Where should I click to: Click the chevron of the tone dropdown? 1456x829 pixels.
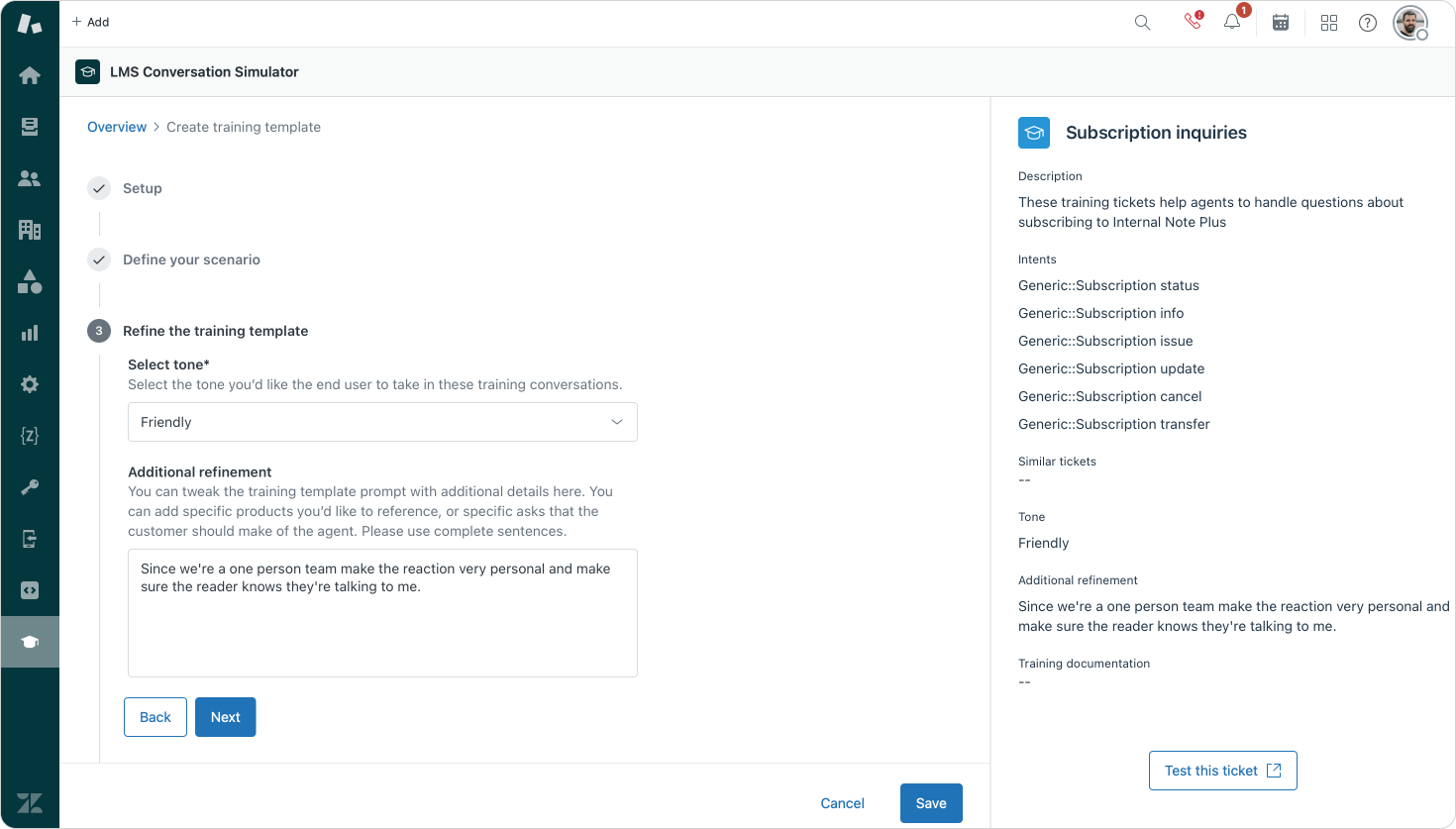point(617,422)
